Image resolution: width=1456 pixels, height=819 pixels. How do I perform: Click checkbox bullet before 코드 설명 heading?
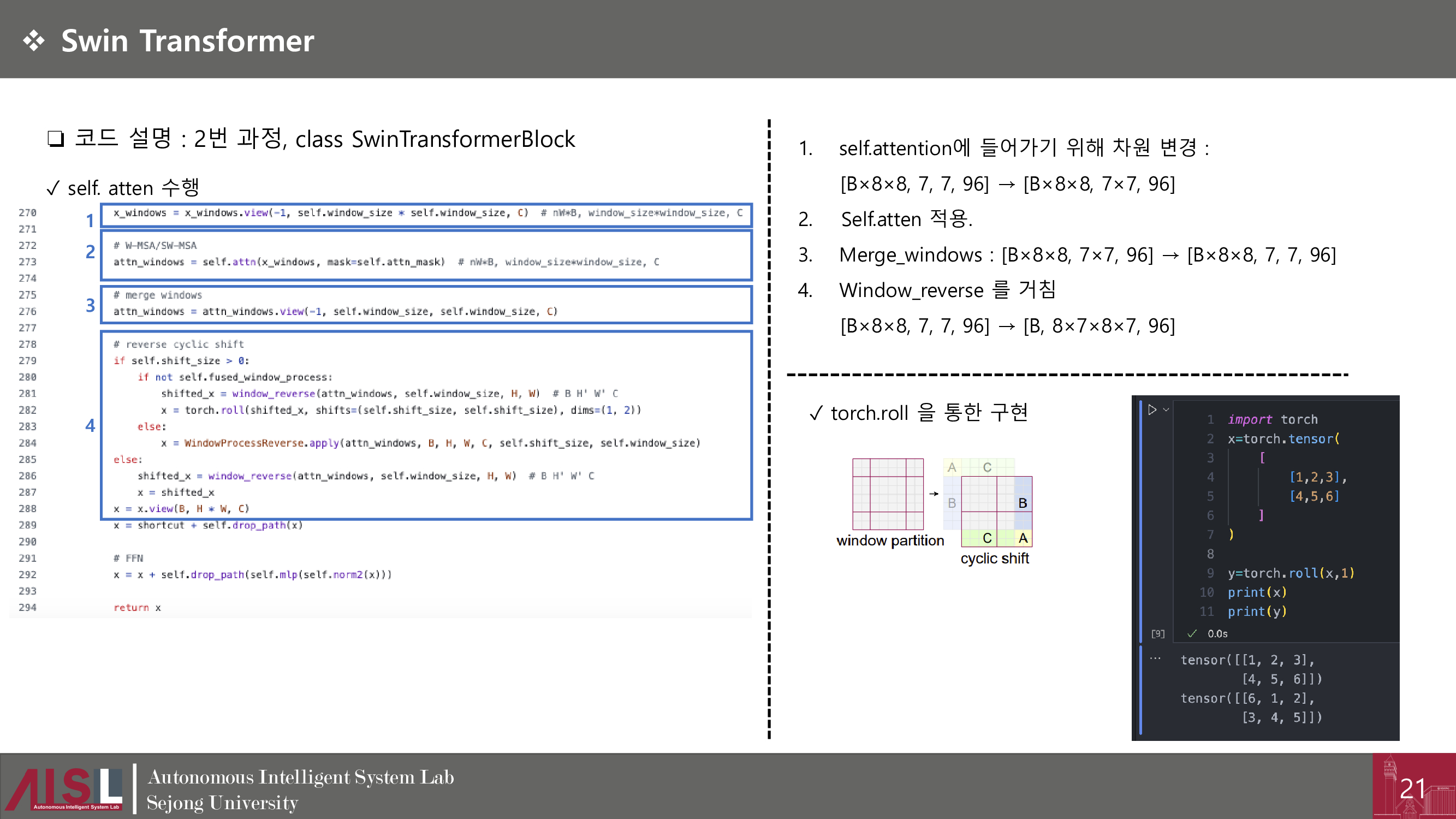[x=55, y=139]
